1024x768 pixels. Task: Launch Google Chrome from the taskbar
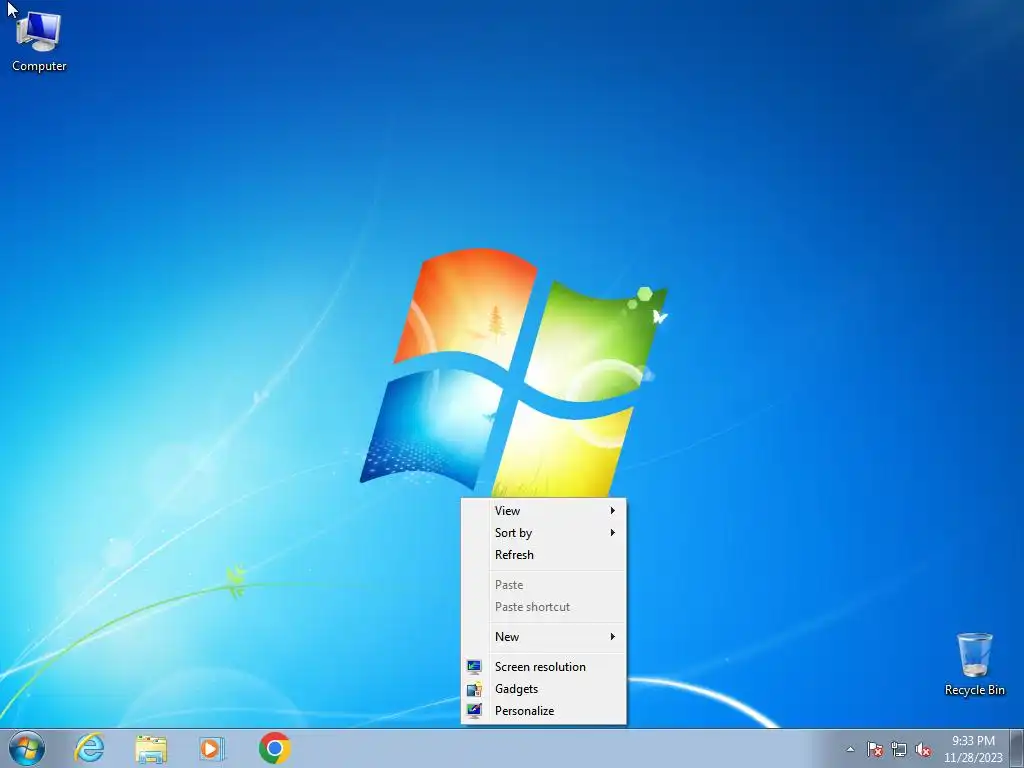click(x=274, y=748)
